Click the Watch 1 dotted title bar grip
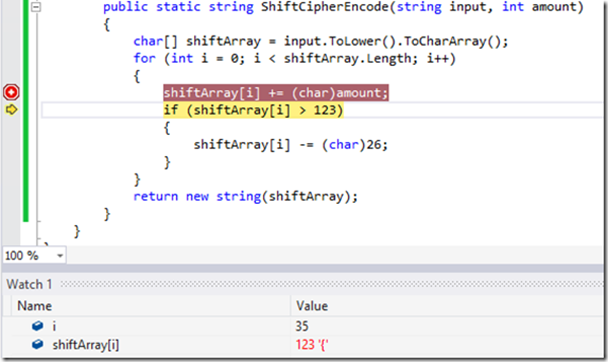608x362 pixels. tap(332, 284)
